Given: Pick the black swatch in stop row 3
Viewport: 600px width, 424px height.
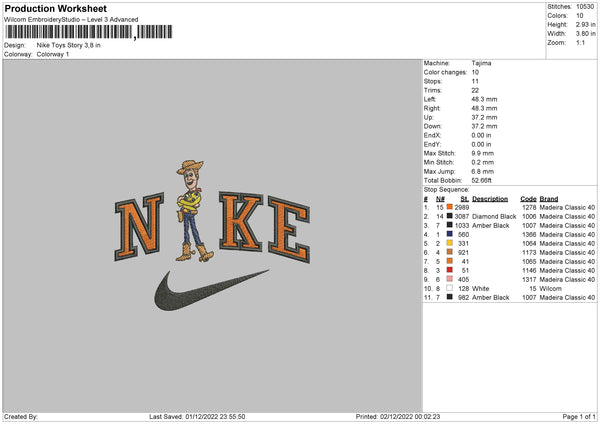Looking at the screenshot, I should pos(450,225).
